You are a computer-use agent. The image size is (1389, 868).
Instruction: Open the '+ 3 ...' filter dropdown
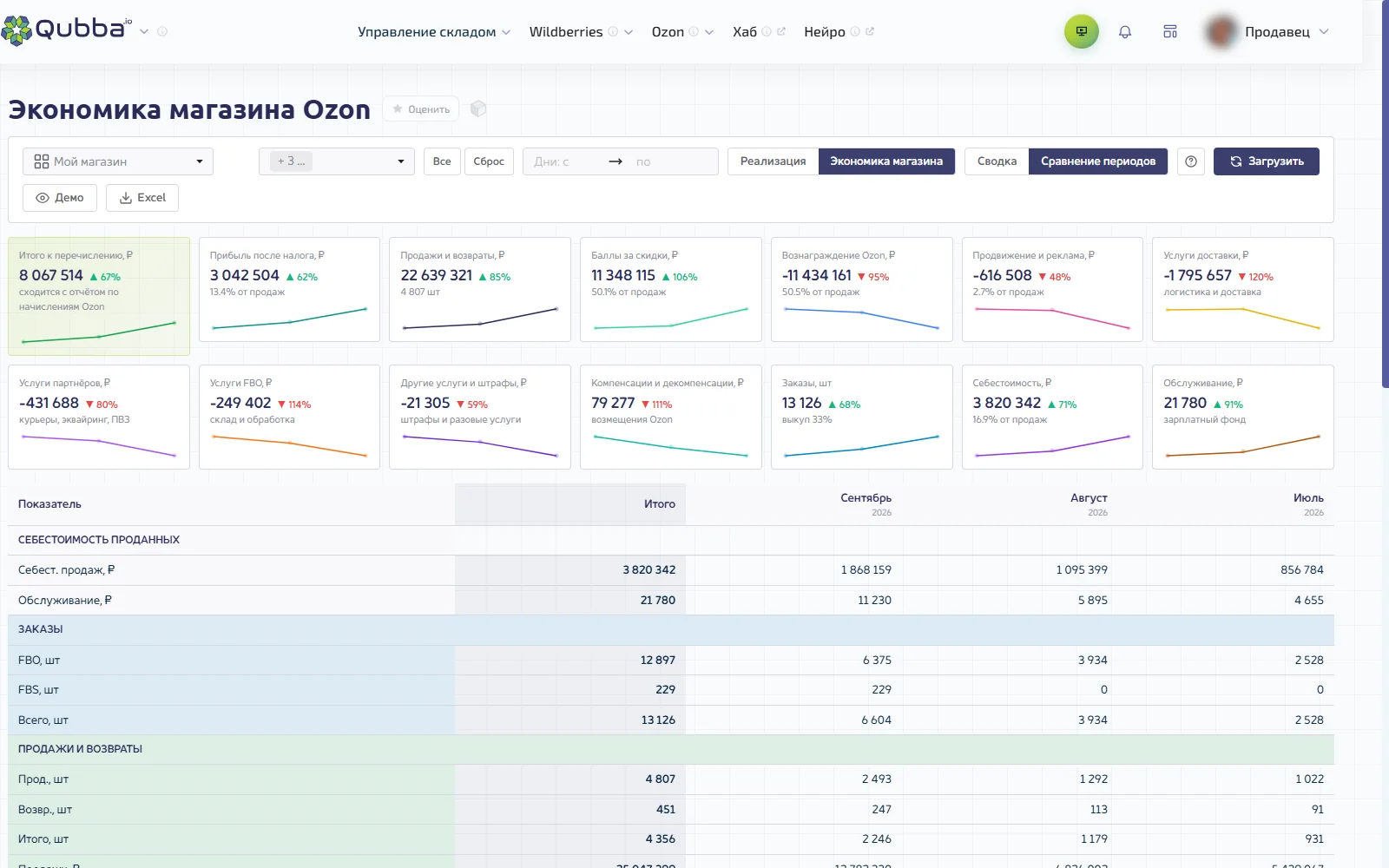[x=337, y=161]
